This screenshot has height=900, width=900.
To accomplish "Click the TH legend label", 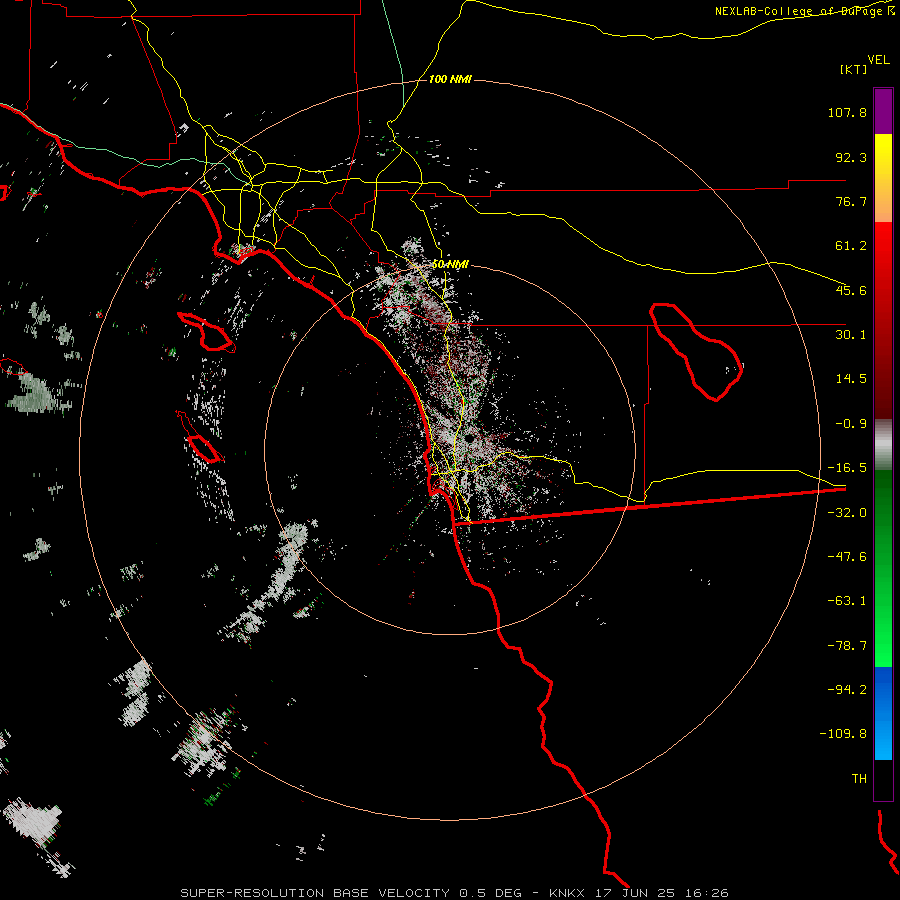I will 859,778.
